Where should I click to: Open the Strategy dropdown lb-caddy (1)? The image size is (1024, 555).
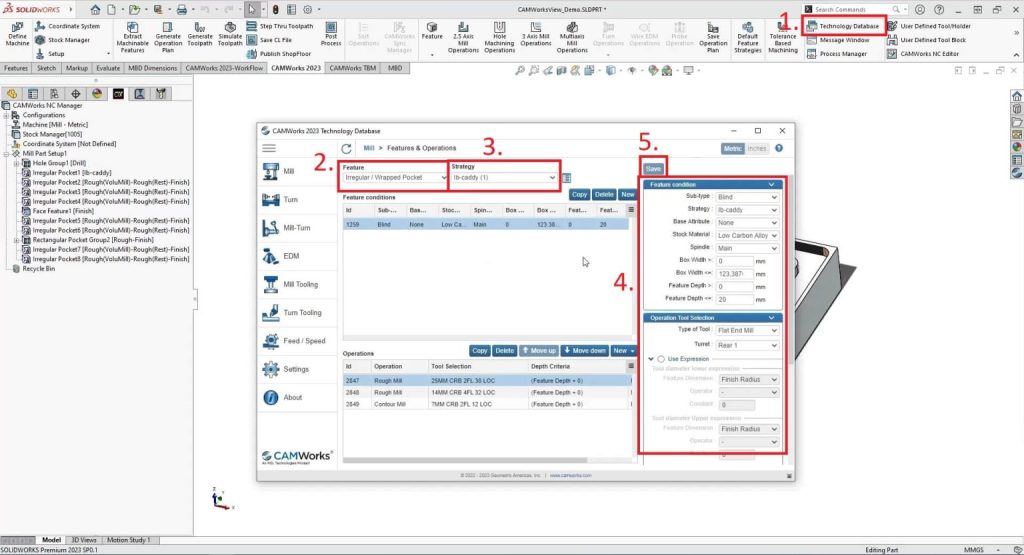[x=504, y=178]
